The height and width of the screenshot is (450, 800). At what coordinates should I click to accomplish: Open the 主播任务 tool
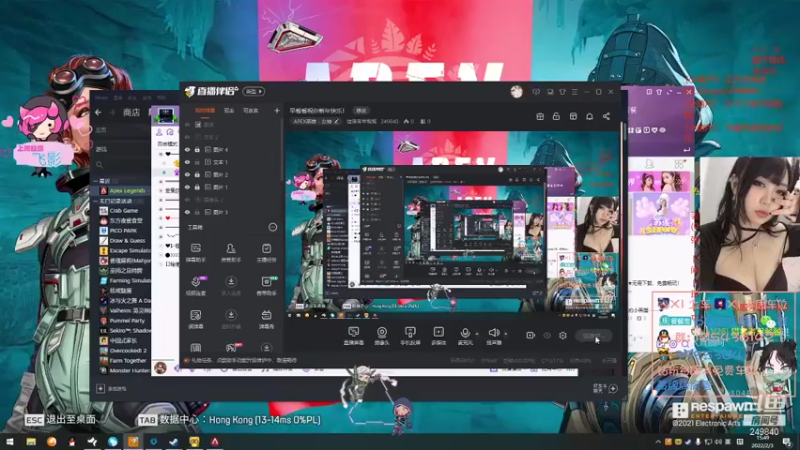tap(266, 252)
